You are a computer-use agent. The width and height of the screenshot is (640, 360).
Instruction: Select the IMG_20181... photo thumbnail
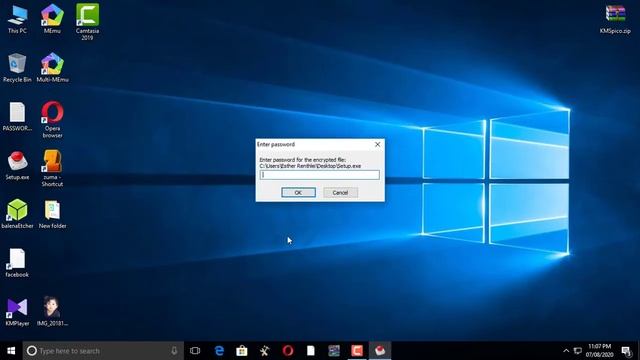pos(52,312)
